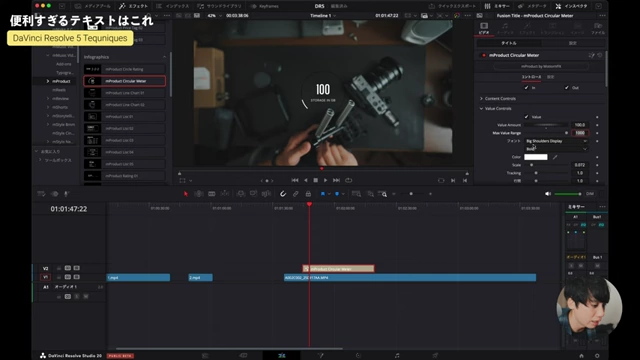Switch to inspector File tab

point(598,28)
